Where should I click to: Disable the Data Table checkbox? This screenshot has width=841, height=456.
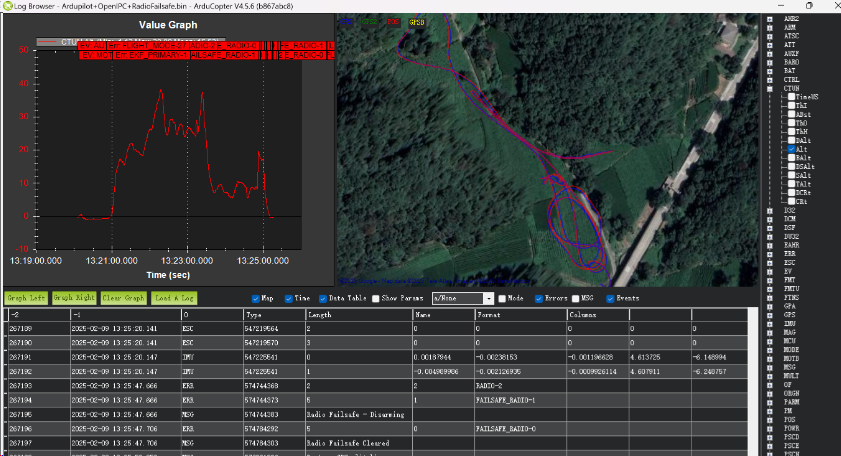[x=323, y=298]
